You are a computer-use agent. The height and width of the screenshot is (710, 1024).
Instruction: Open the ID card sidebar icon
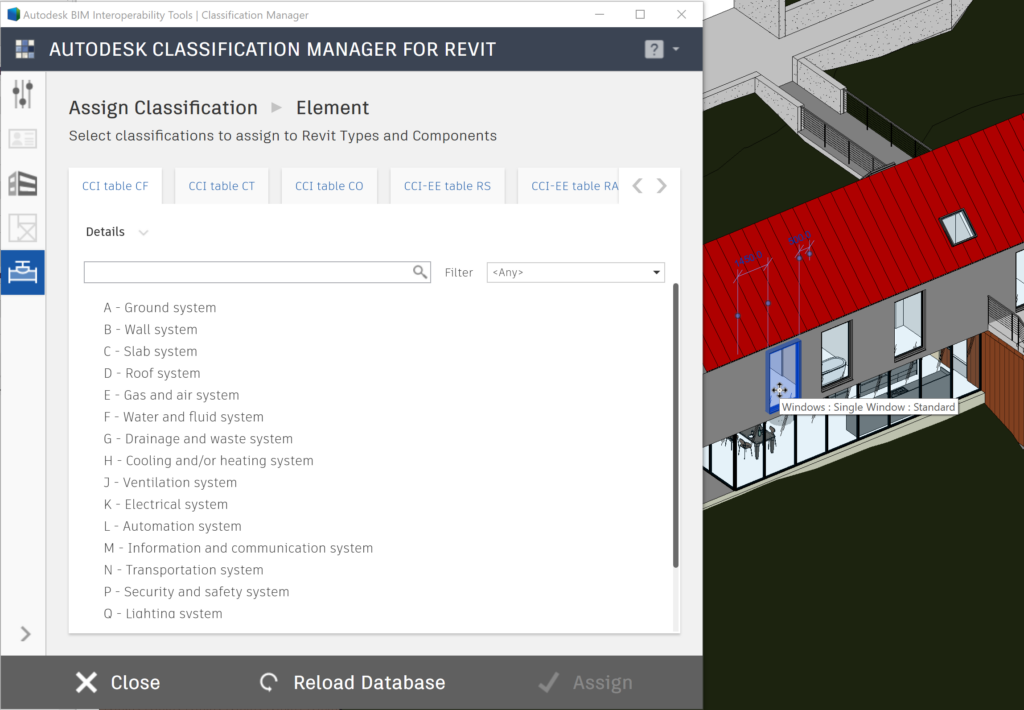(x=23, y=138)
